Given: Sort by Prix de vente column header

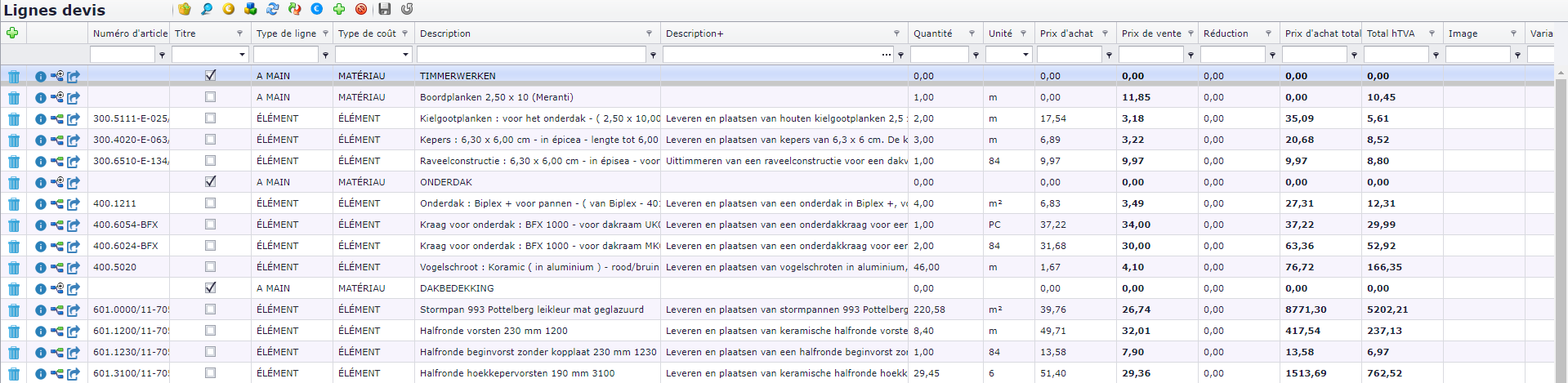Looking at the screenshot, I should pyautogui.click(x=1151, y=33).
